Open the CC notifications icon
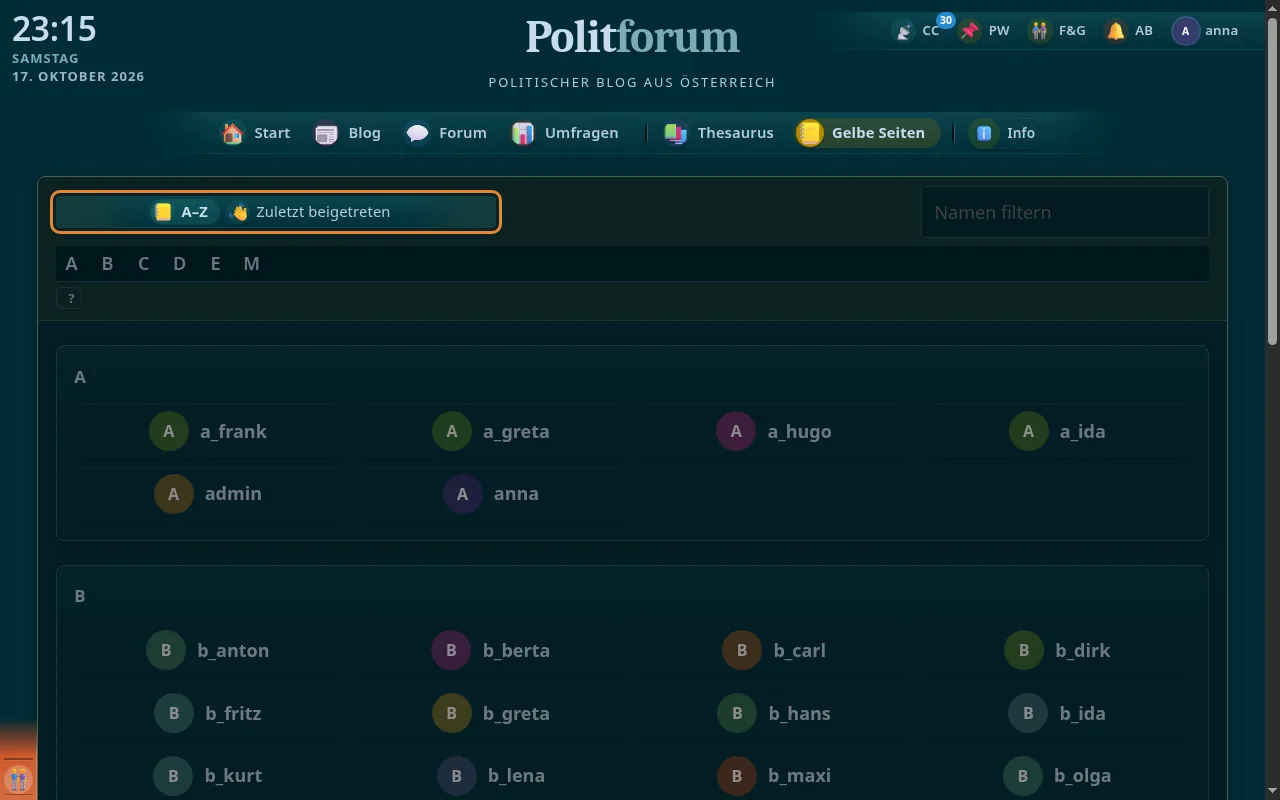 click(x=904, y=31)
